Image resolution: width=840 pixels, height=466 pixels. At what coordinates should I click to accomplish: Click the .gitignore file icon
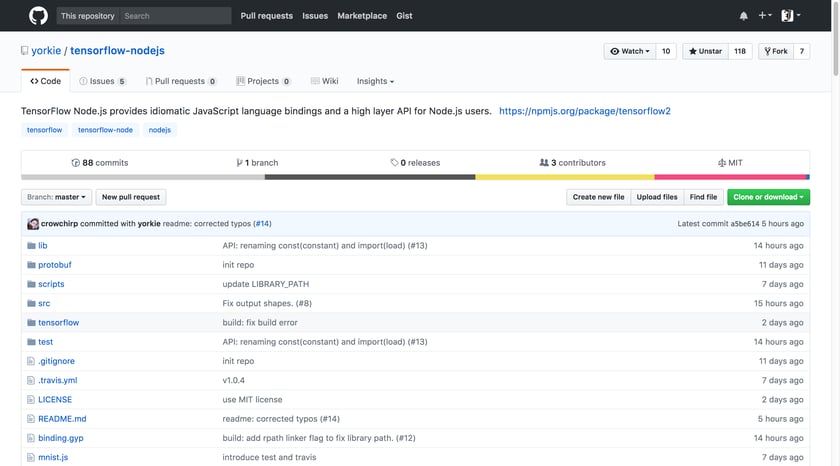tap(31, 362)
